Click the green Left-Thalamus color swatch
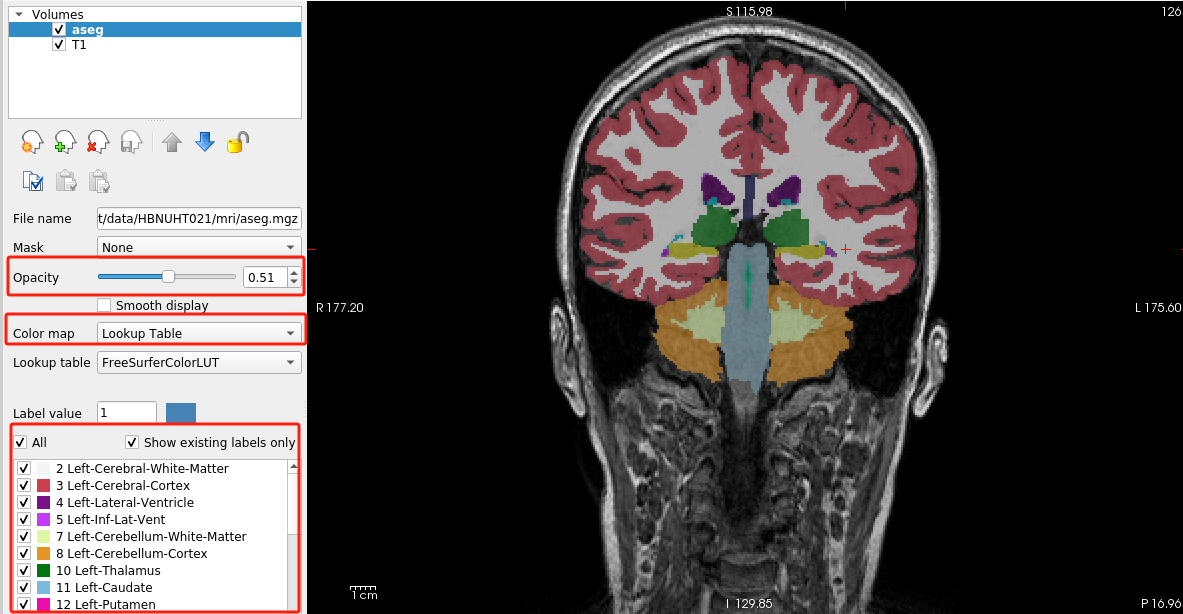 (43, 570)
